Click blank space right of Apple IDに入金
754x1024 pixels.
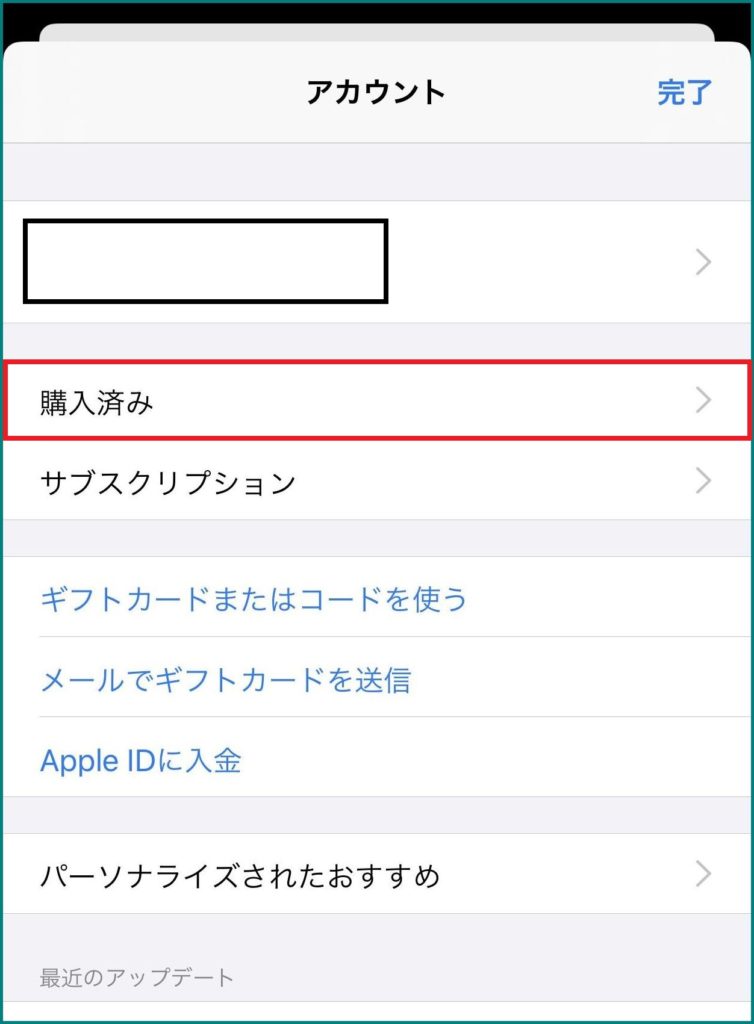pyautogui.click(x=496, y=758)
